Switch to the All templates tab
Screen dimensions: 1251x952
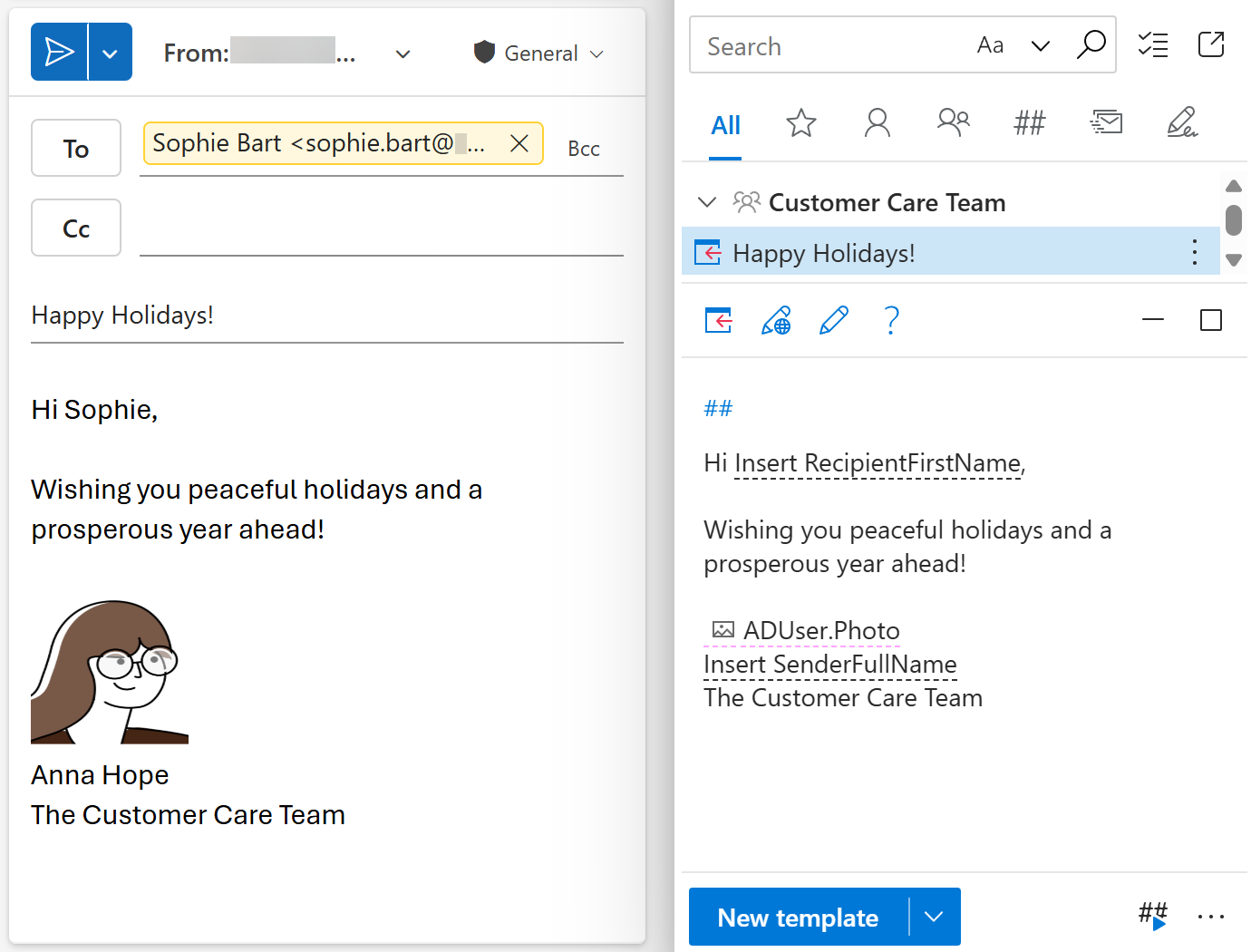tap(725, 125)
